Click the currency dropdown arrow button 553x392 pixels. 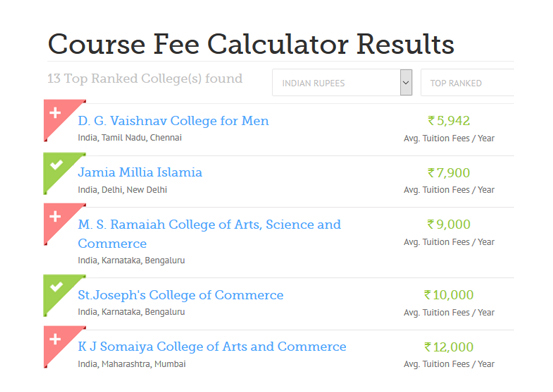pyautogui.click(x=406, y=83)
